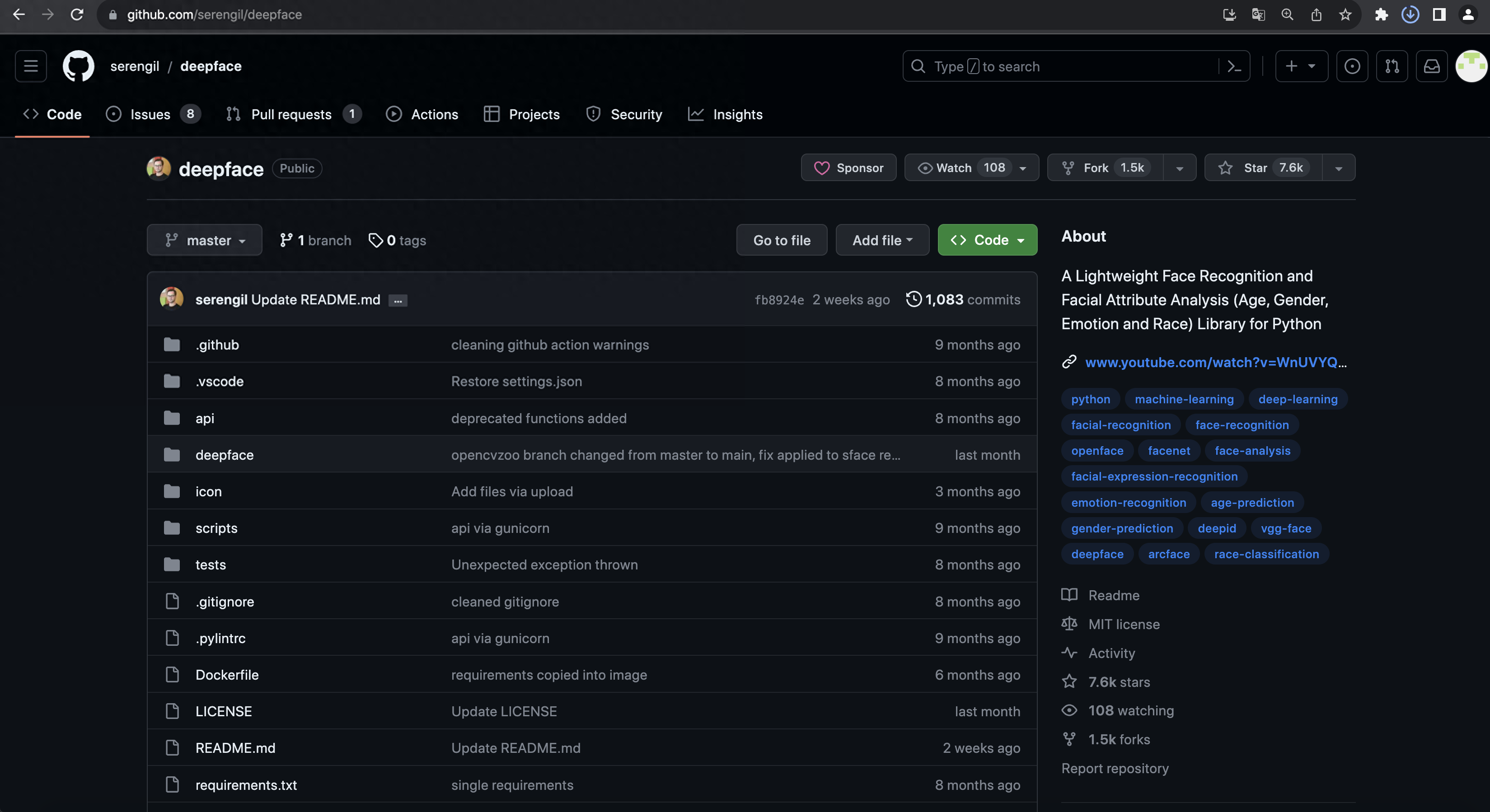
Task: Go back using browser back arrow
Action: coord(19,14)
